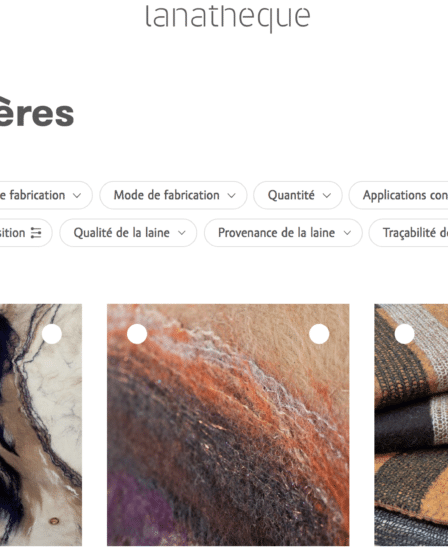Image resolution: width=448 pixels, height=560 pixels.
Task: Click the chevron next to Qualité de la laine
Action: 181,233
